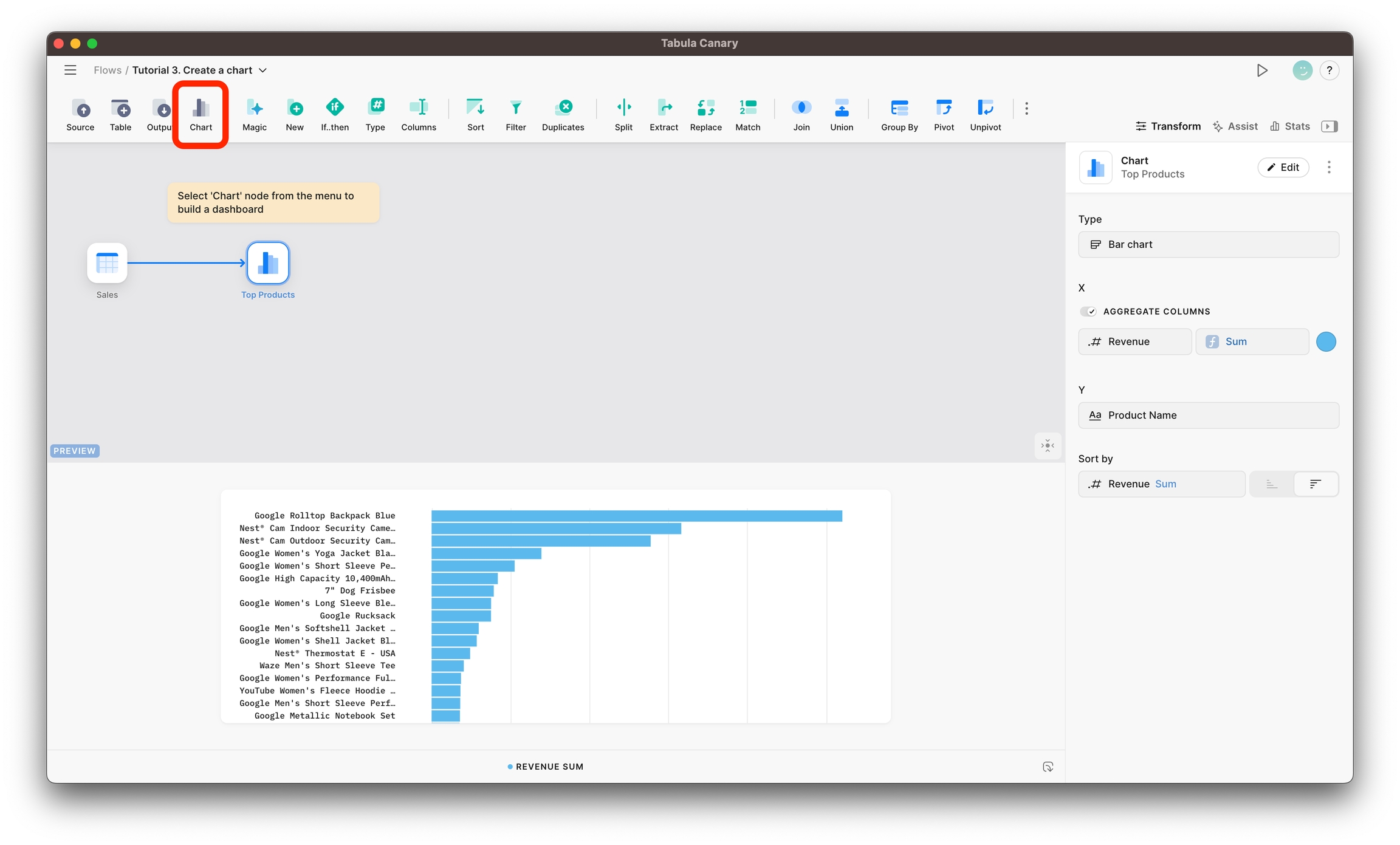Viewport: 1400px width, 845px height.
Task: Select the Sales source node on canvas
Action: (107, 263)
